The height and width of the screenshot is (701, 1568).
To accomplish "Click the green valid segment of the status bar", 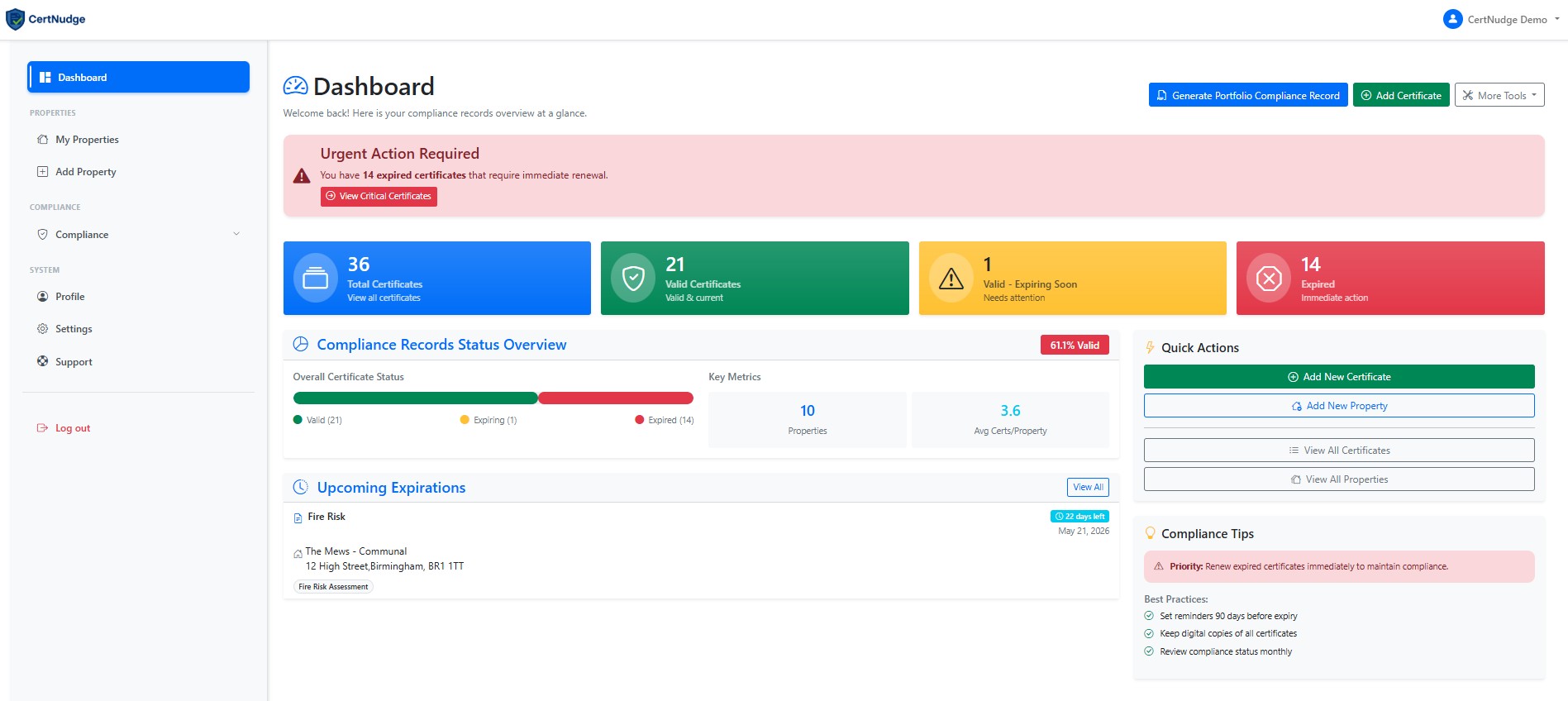I will (x=415, y=398).
